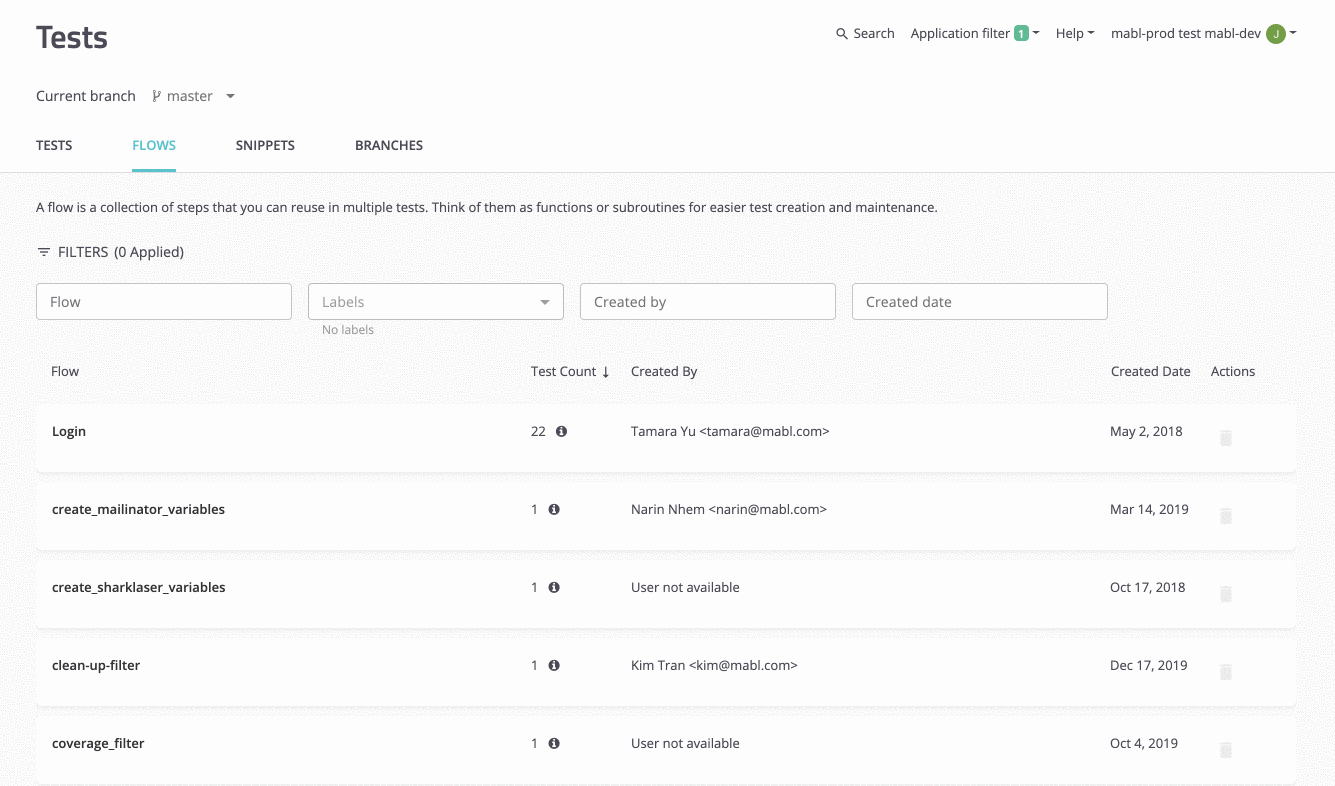This screenshot has width=1335, height=786.
Task: Click the Test Count sort arrow
Action: coord(606,372)
